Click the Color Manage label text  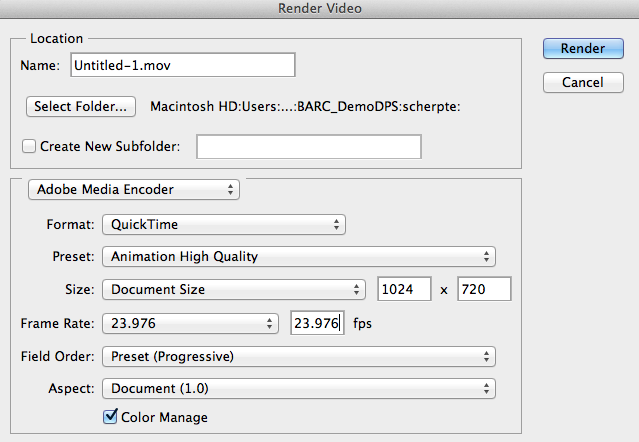coord(164,416)
